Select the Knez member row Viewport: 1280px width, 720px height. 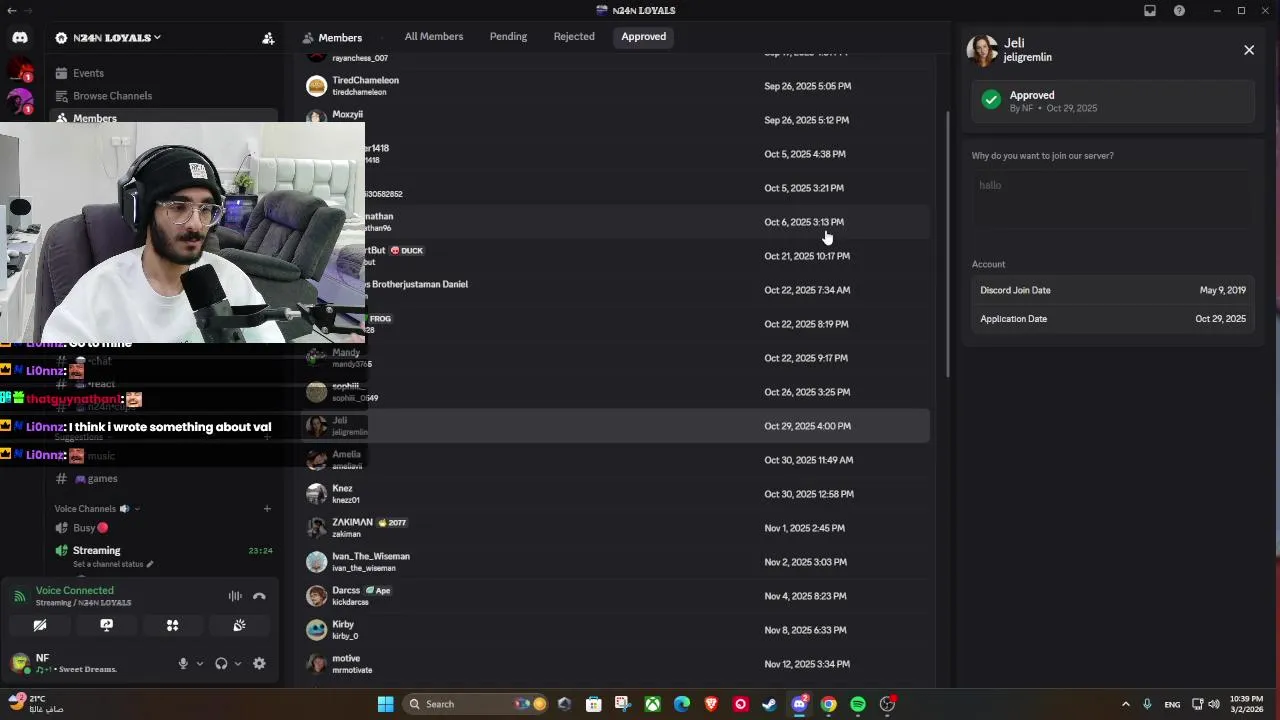[x=615, y=494]
